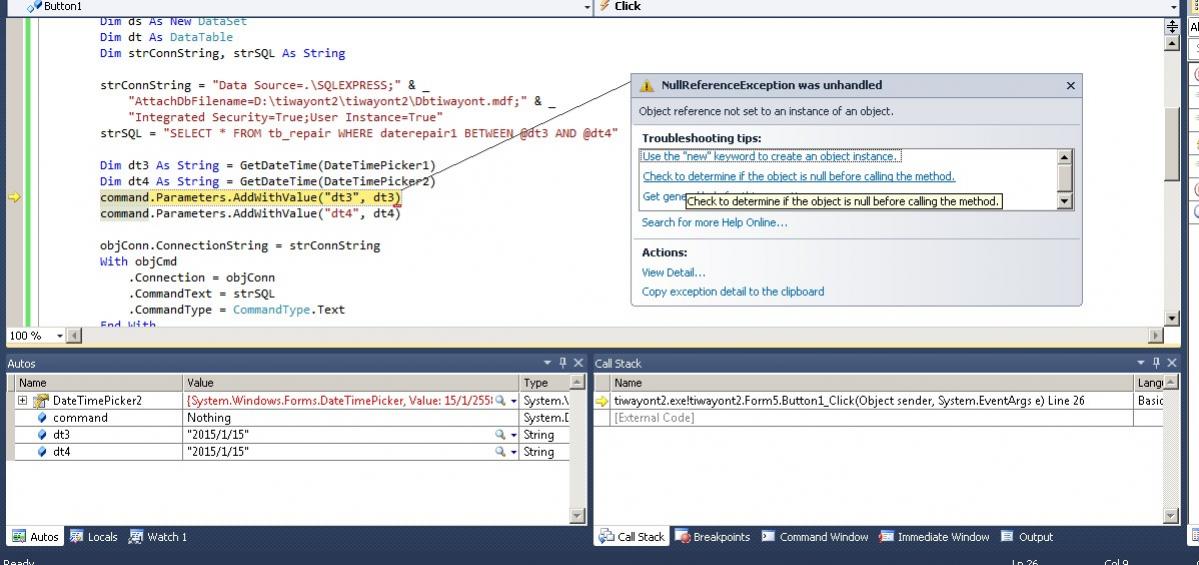Toggle auto-hide pin on Autos panel

pyautogui.click(x=563, y=362)
